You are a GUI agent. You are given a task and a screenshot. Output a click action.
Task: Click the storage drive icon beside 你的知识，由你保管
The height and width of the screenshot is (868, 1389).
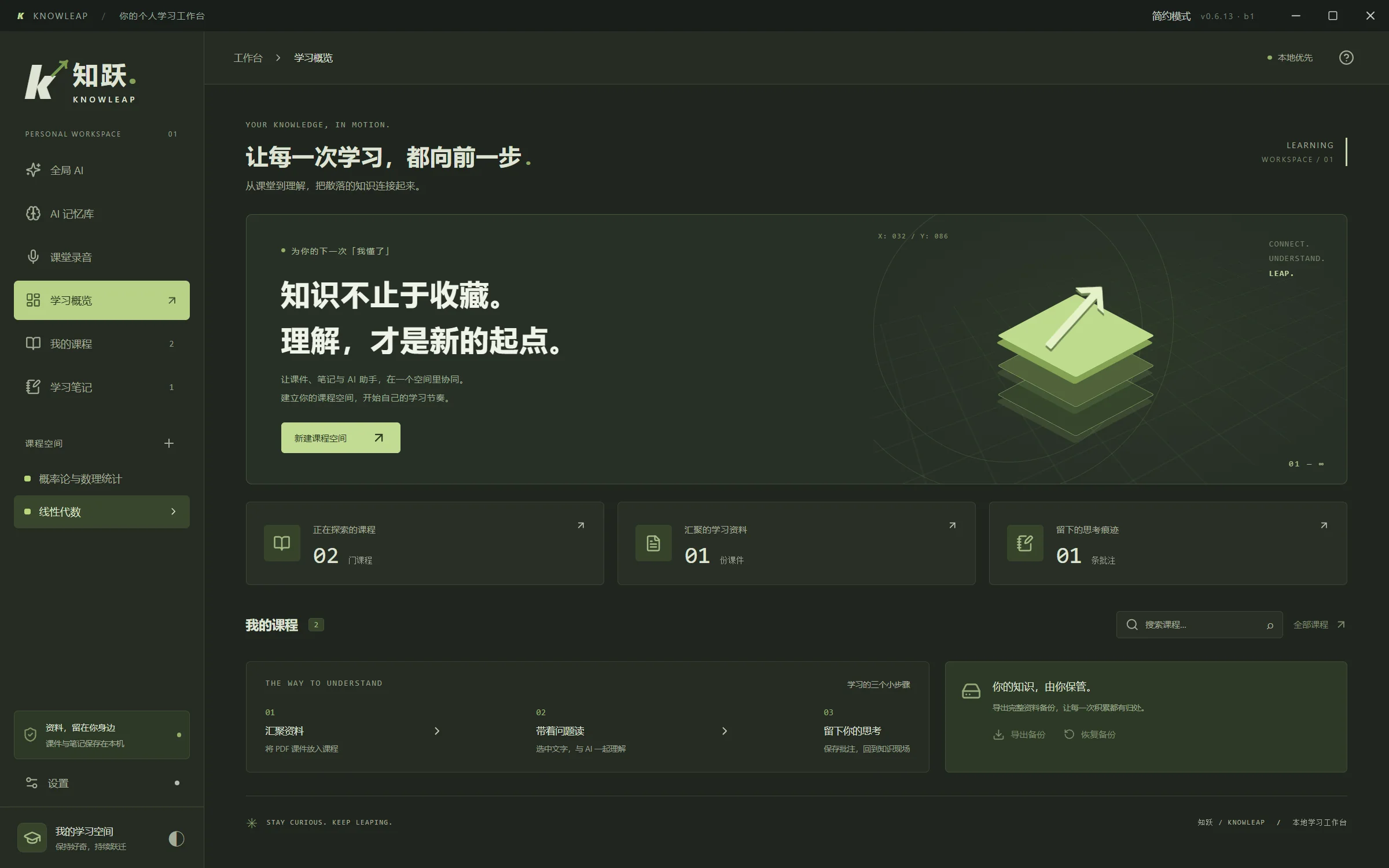coord(971,691)
